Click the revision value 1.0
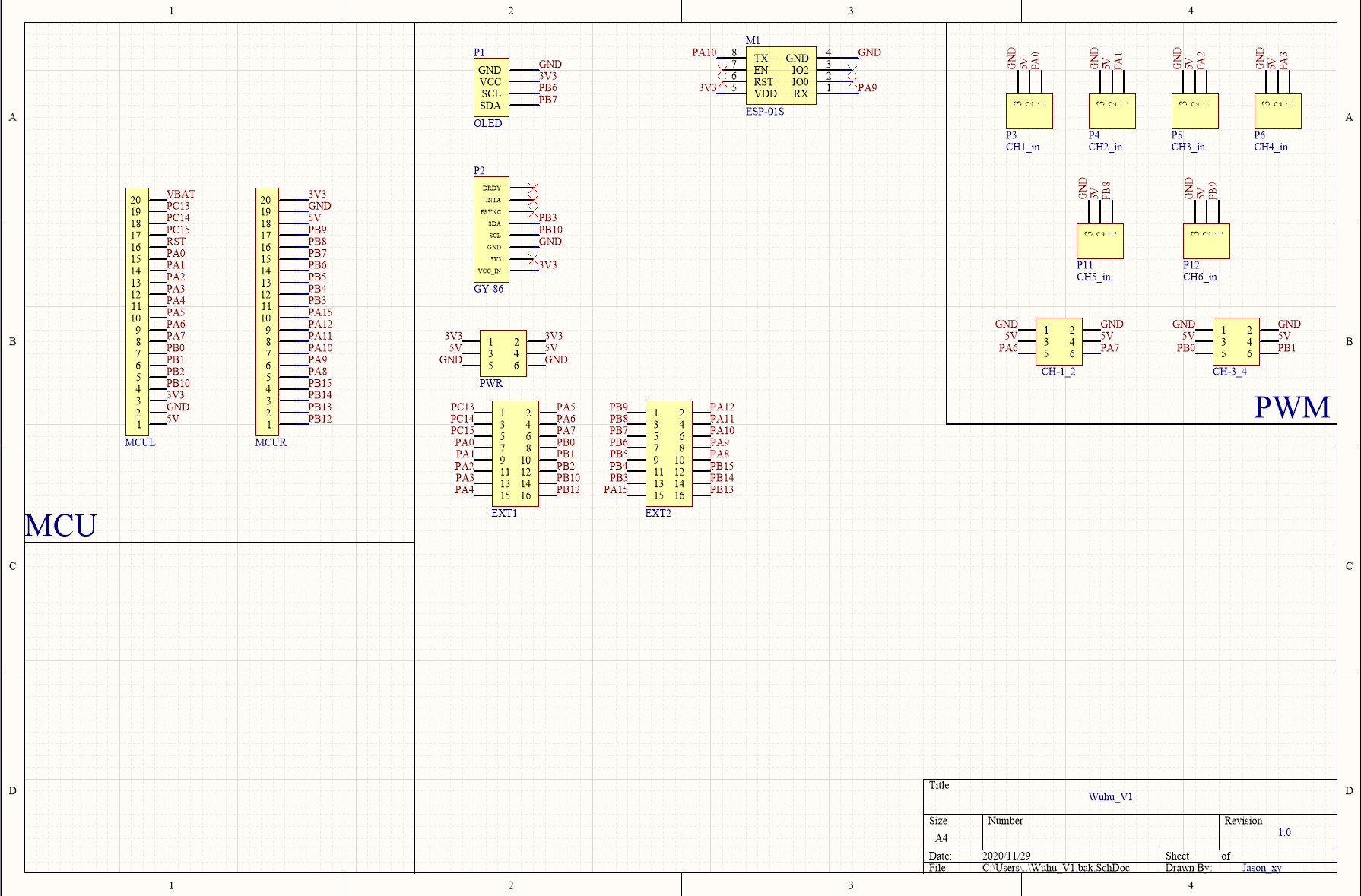1361x896 pixels. pyautogui.click(x=1284, y=833)
